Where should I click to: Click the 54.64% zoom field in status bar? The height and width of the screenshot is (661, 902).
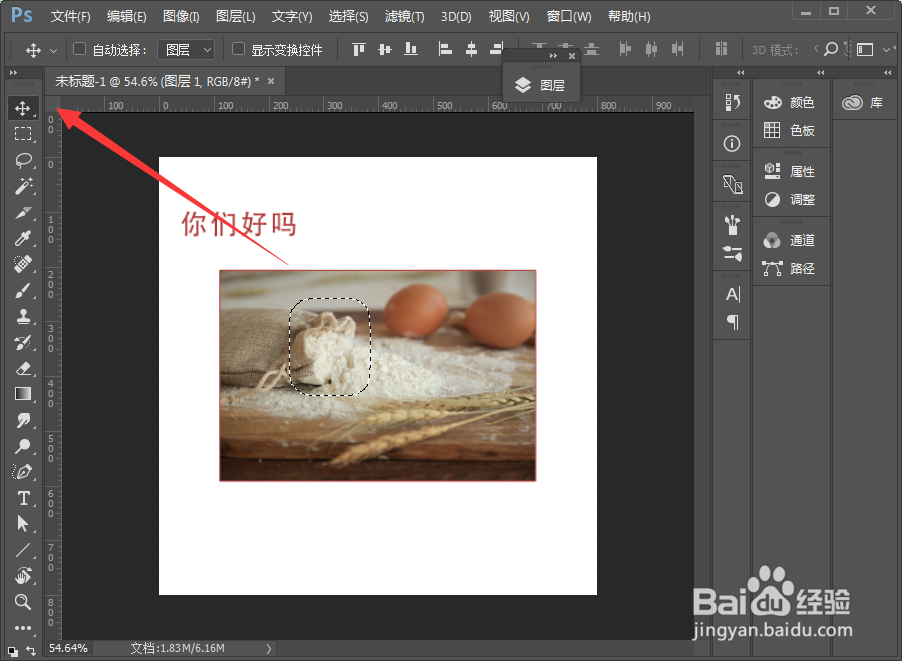[x=69, y=648]
